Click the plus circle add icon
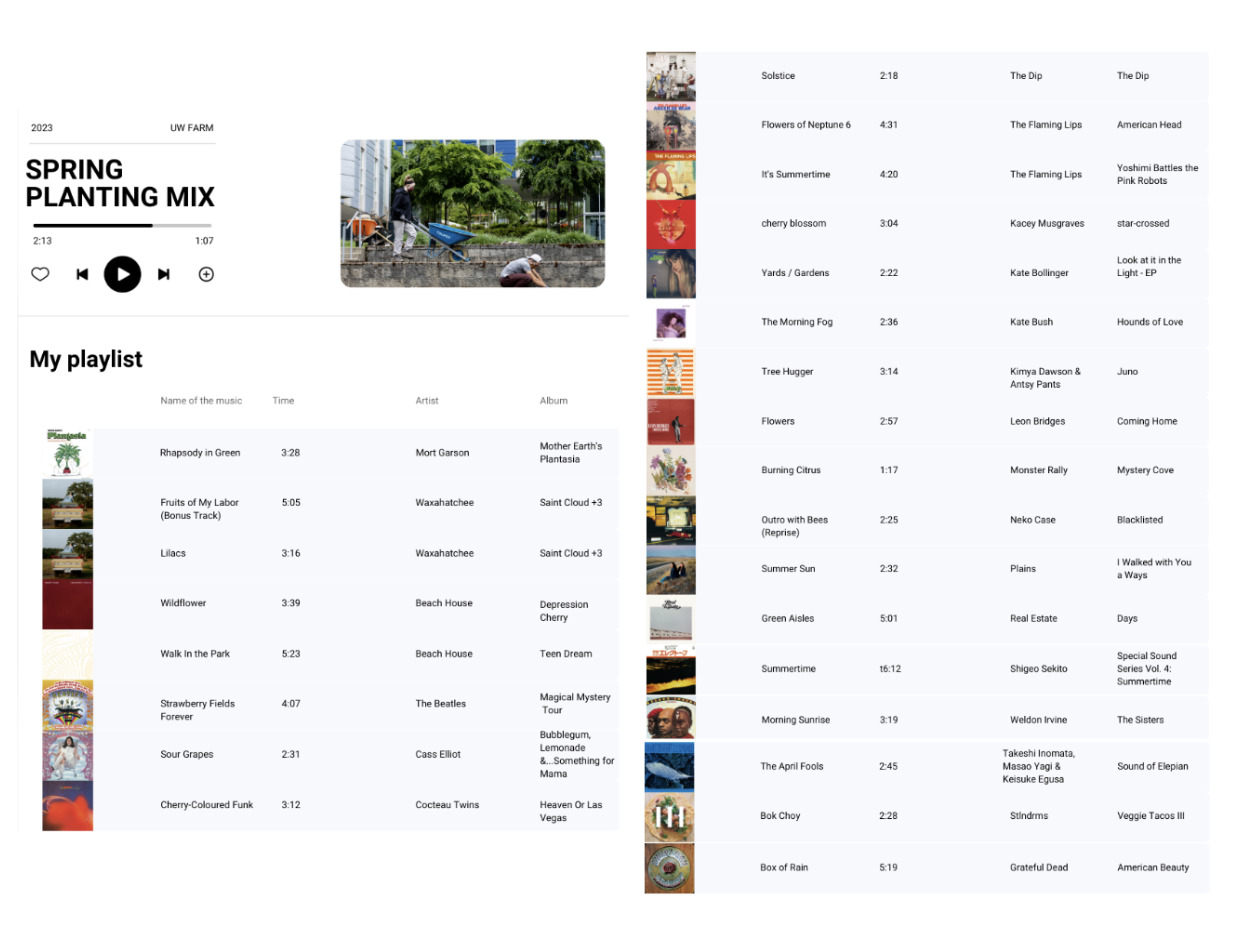The image size is (1234, 942). (206, 274)
